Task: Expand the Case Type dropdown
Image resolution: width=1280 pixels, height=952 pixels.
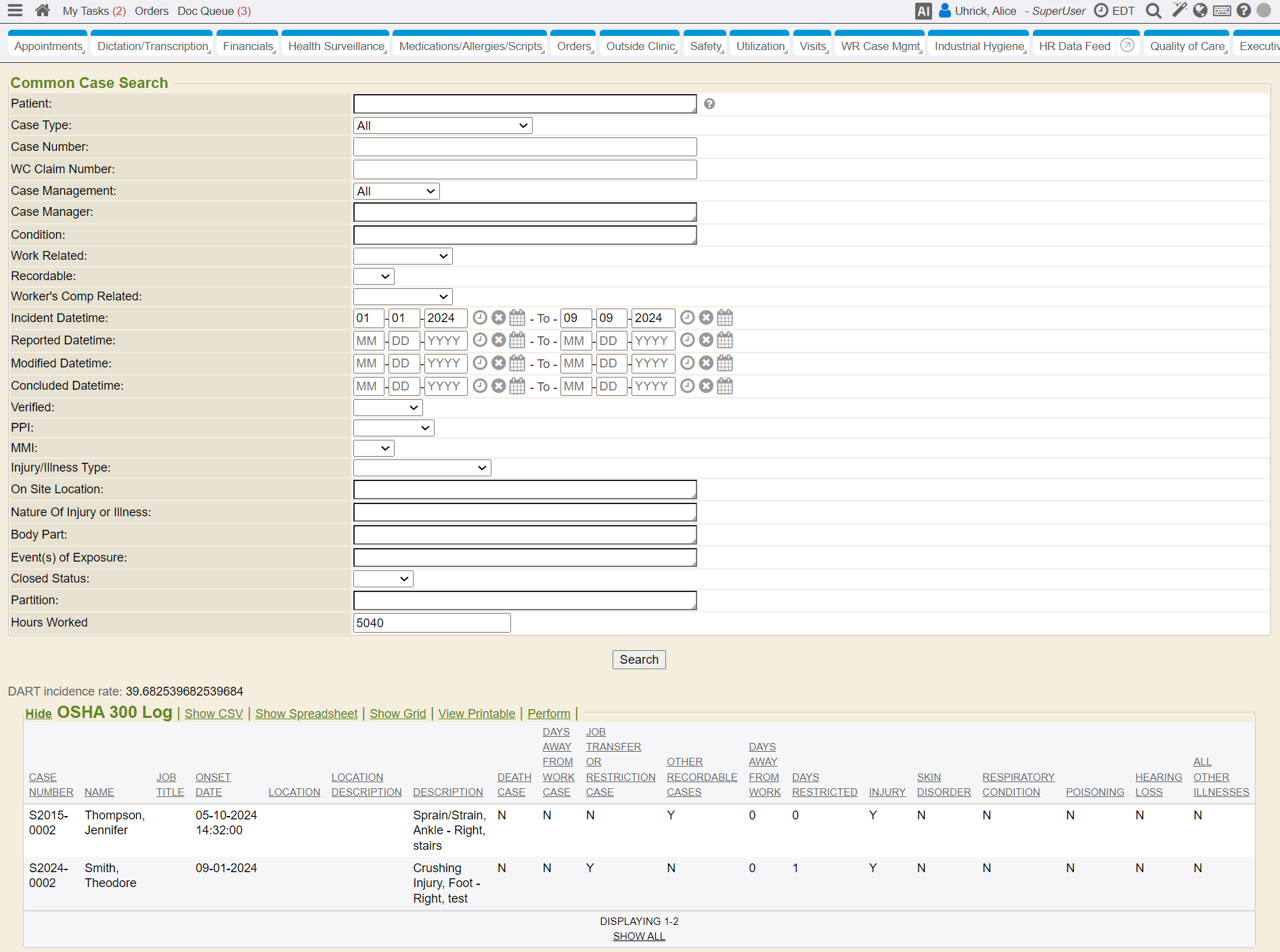Action: point(443,126)
